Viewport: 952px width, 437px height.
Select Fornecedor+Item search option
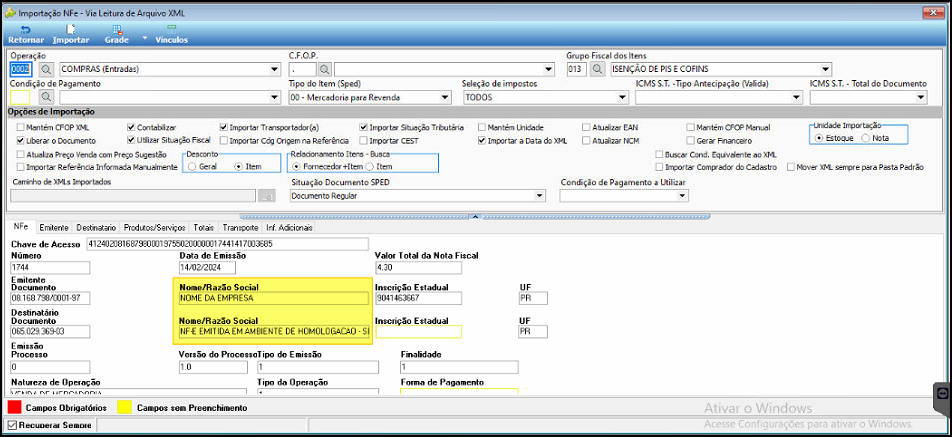[x=296, y=166]
